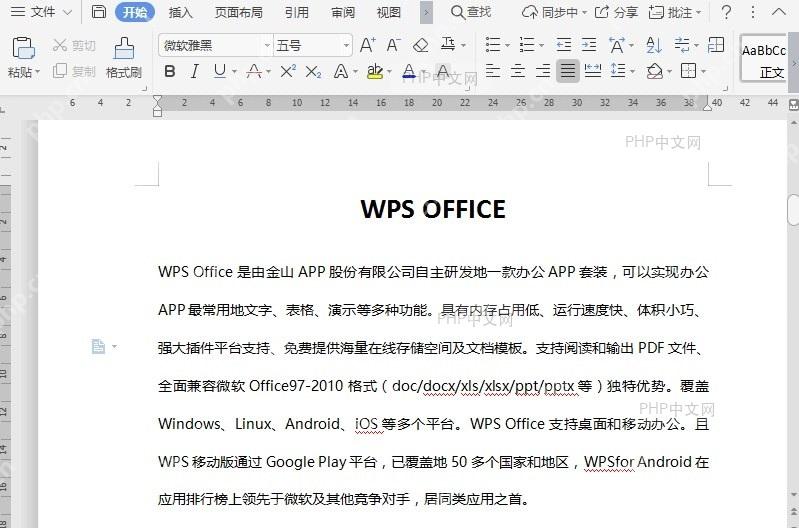Click the show paragraph marks icon
This screenshot has width=799, height=528.
pos(682,45)
